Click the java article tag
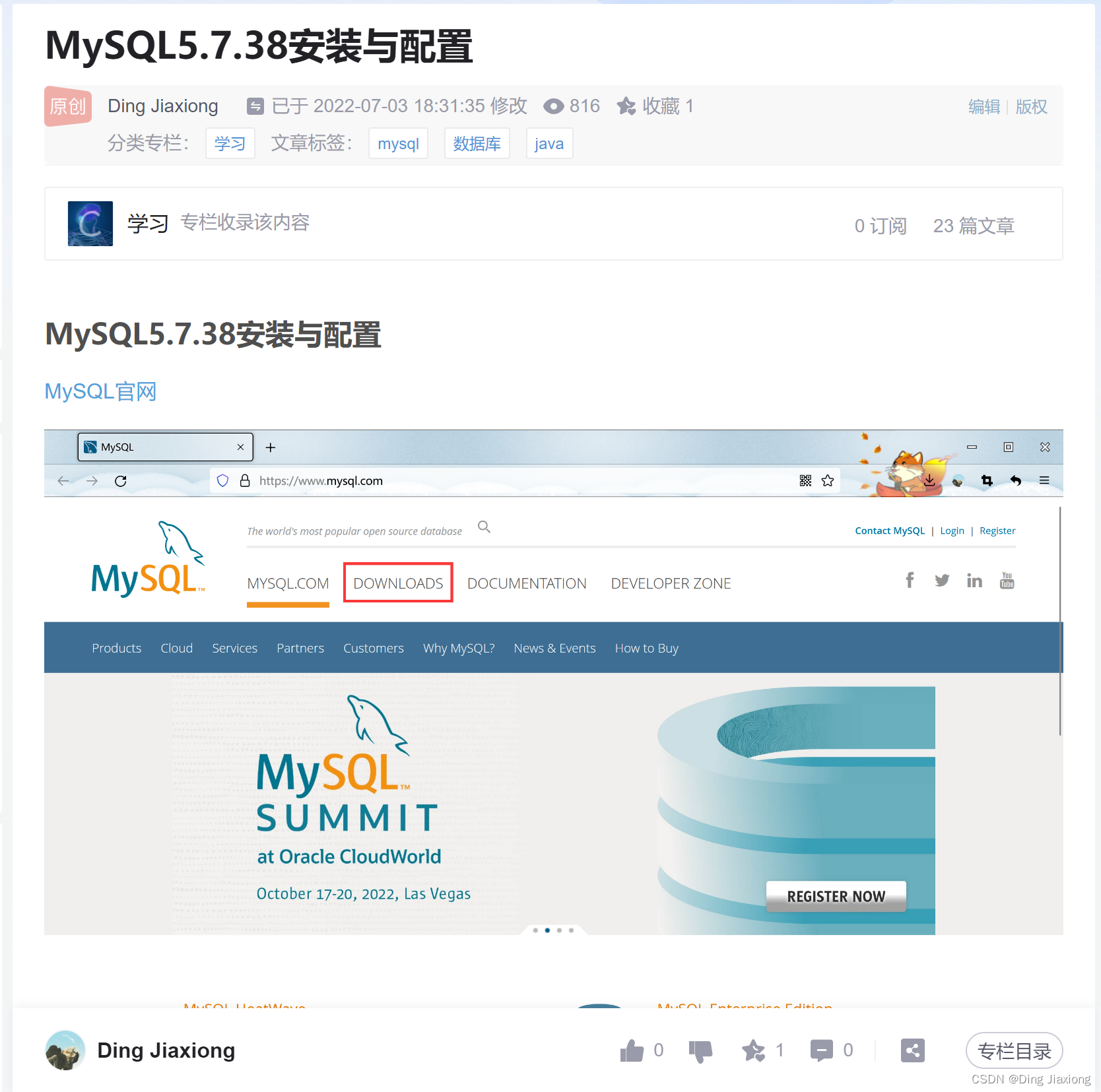 coord(549,143)
